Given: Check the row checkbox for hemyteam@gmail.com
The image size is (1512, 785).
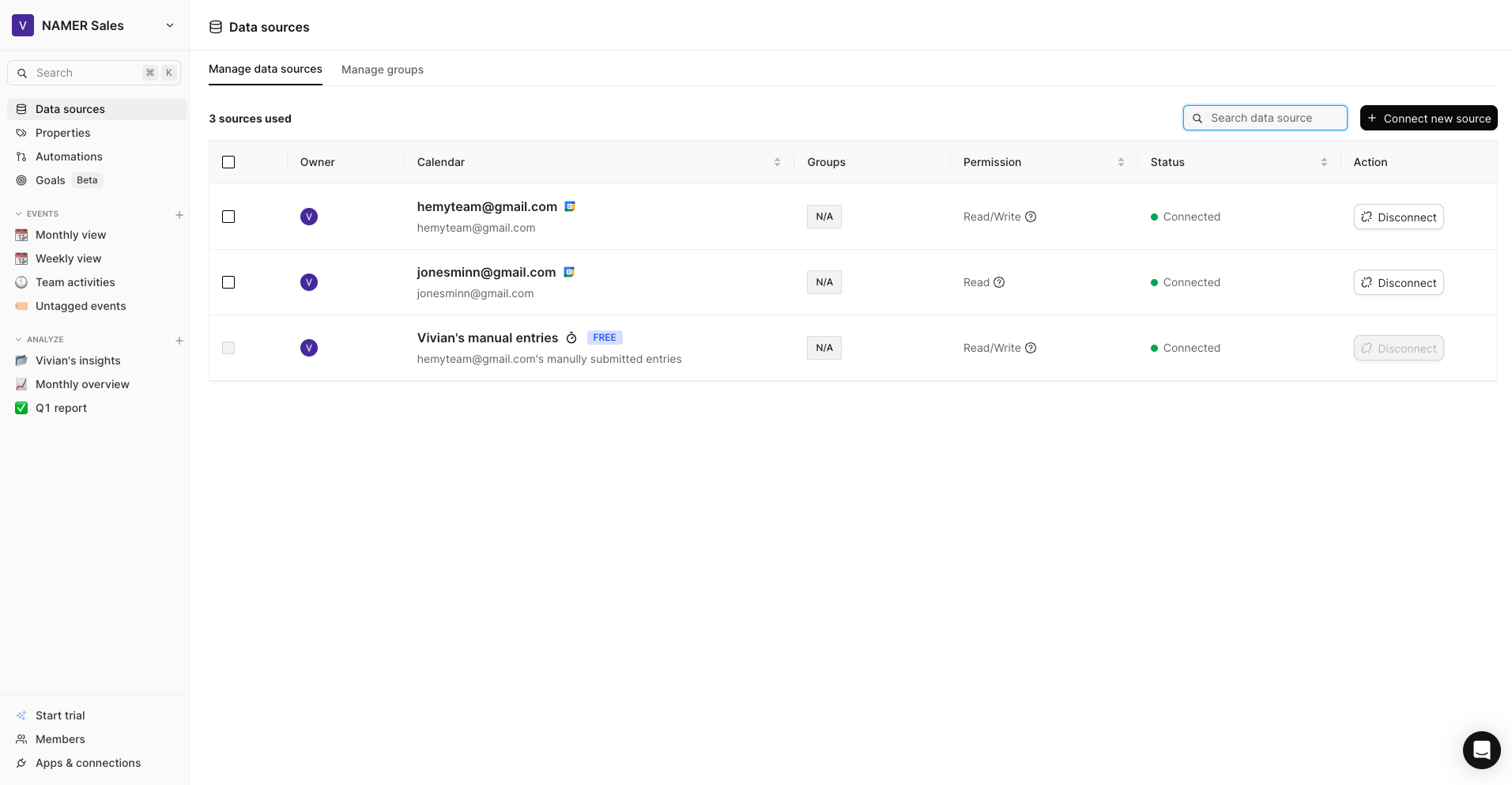Looking at the screenshot, I should (228, 216).
